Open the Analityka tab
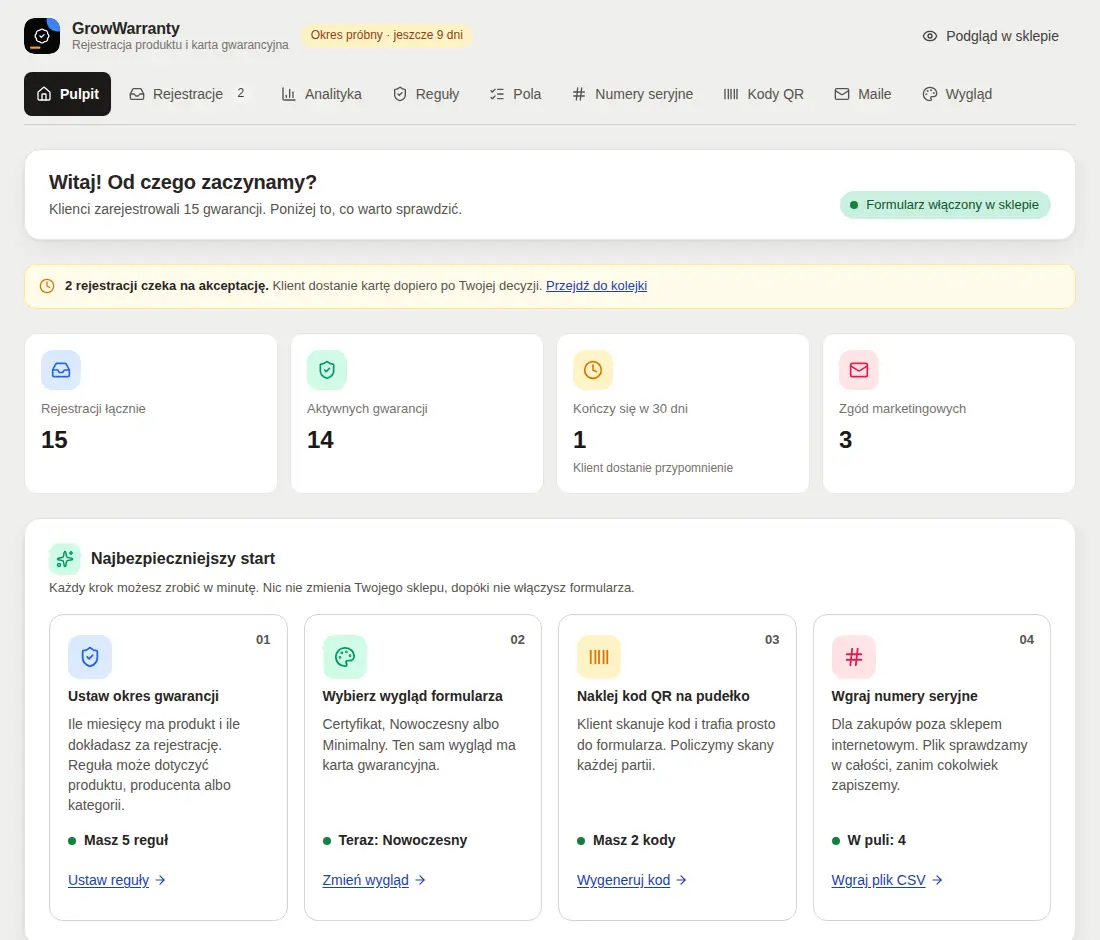The width and height of the screenshot is (1100, 940). point(321,94)
